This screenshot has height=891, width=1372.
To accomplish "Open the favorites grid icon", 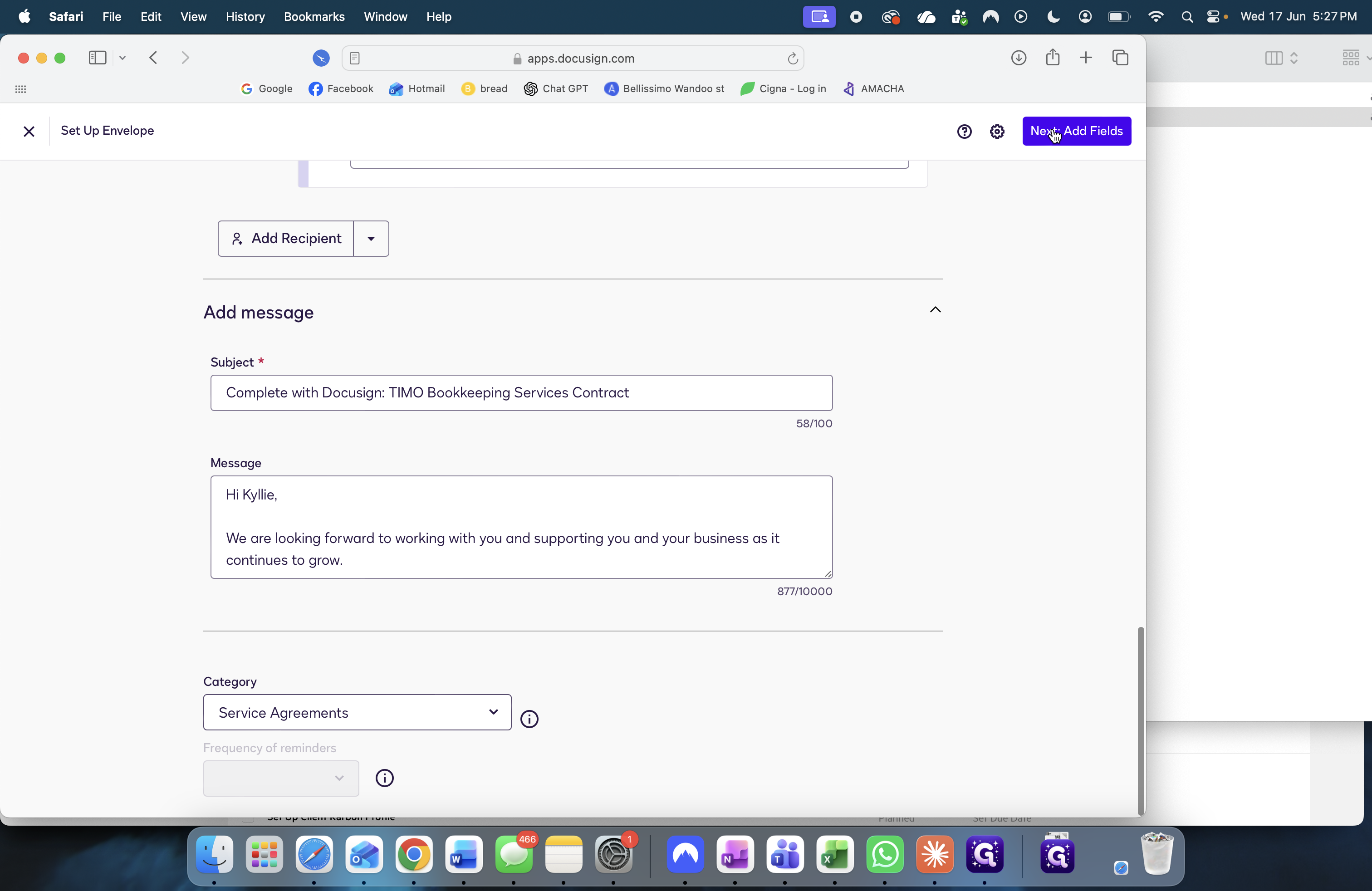I will 21,89.
